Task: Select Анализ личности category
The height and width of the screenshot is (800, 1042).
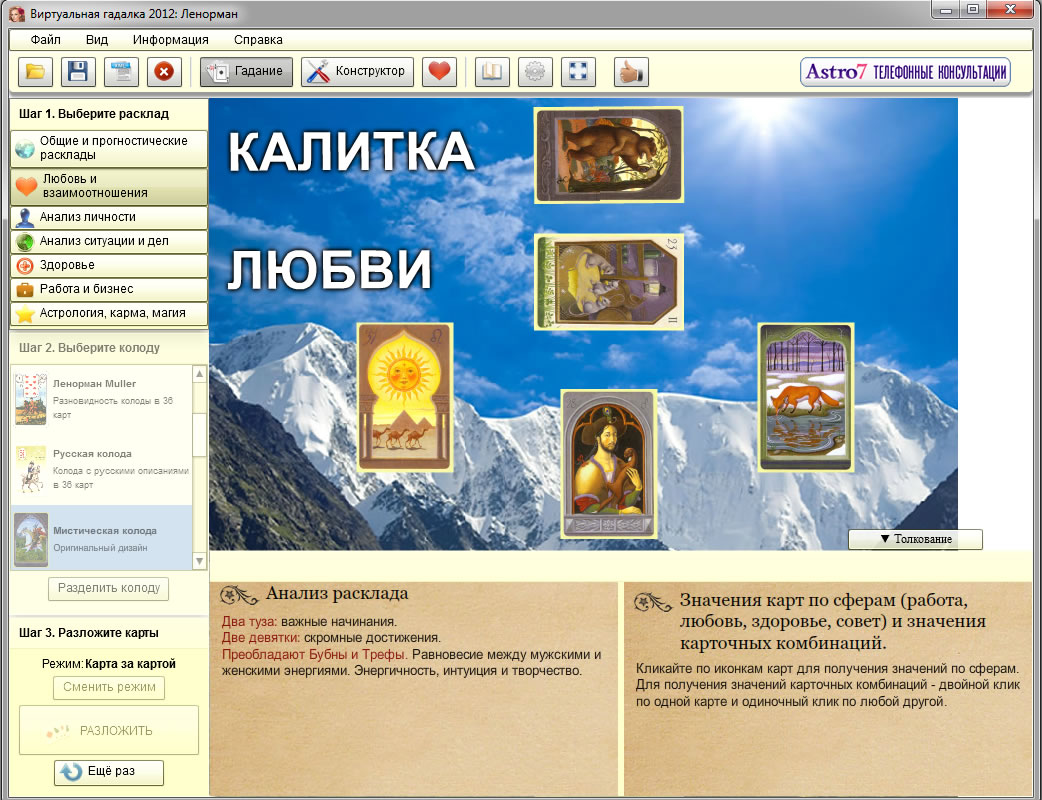Action: (x=110, y=217)
